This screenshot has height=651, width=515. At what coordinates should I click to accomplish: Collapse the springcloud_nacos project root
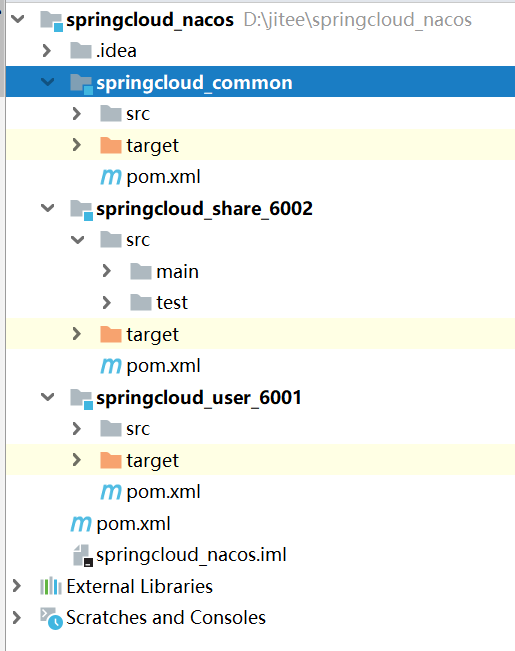18,19
